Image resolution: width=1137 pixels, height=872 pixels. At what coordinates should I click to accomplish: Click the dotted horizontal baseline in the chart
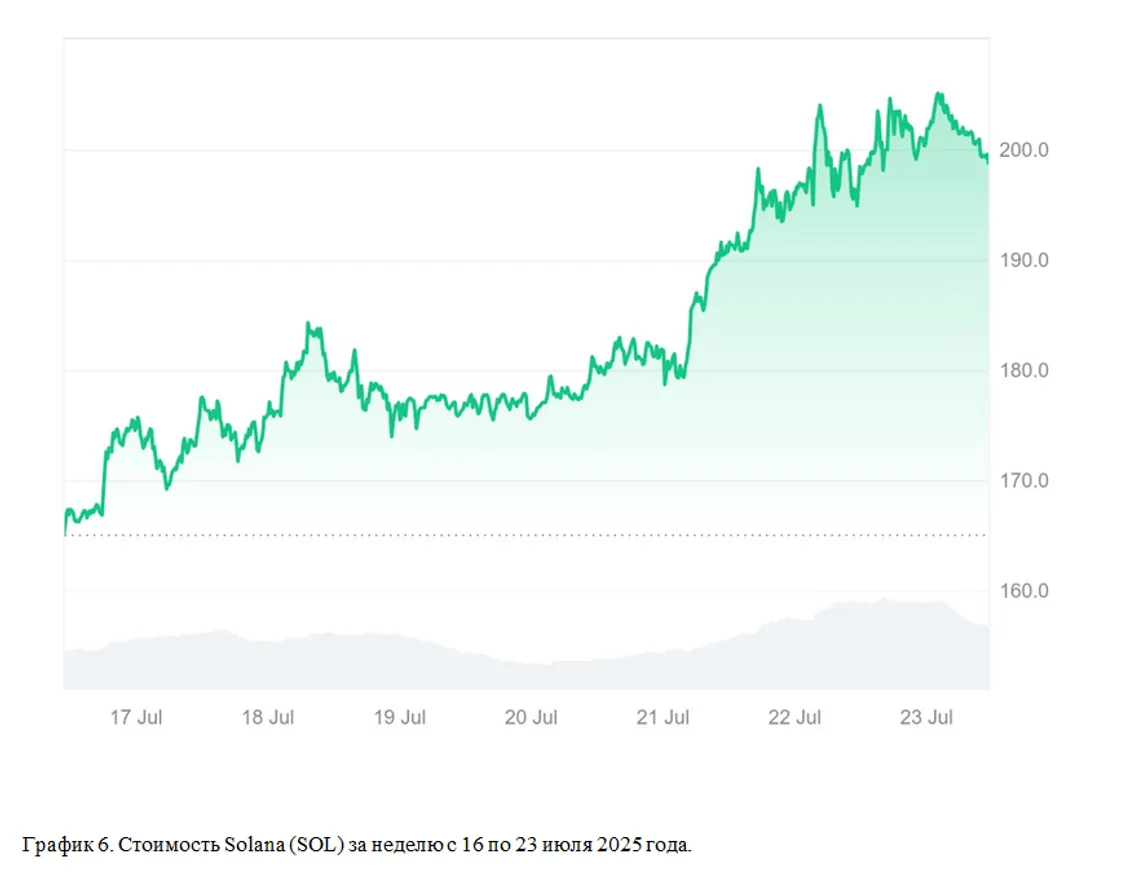(500, 535)
